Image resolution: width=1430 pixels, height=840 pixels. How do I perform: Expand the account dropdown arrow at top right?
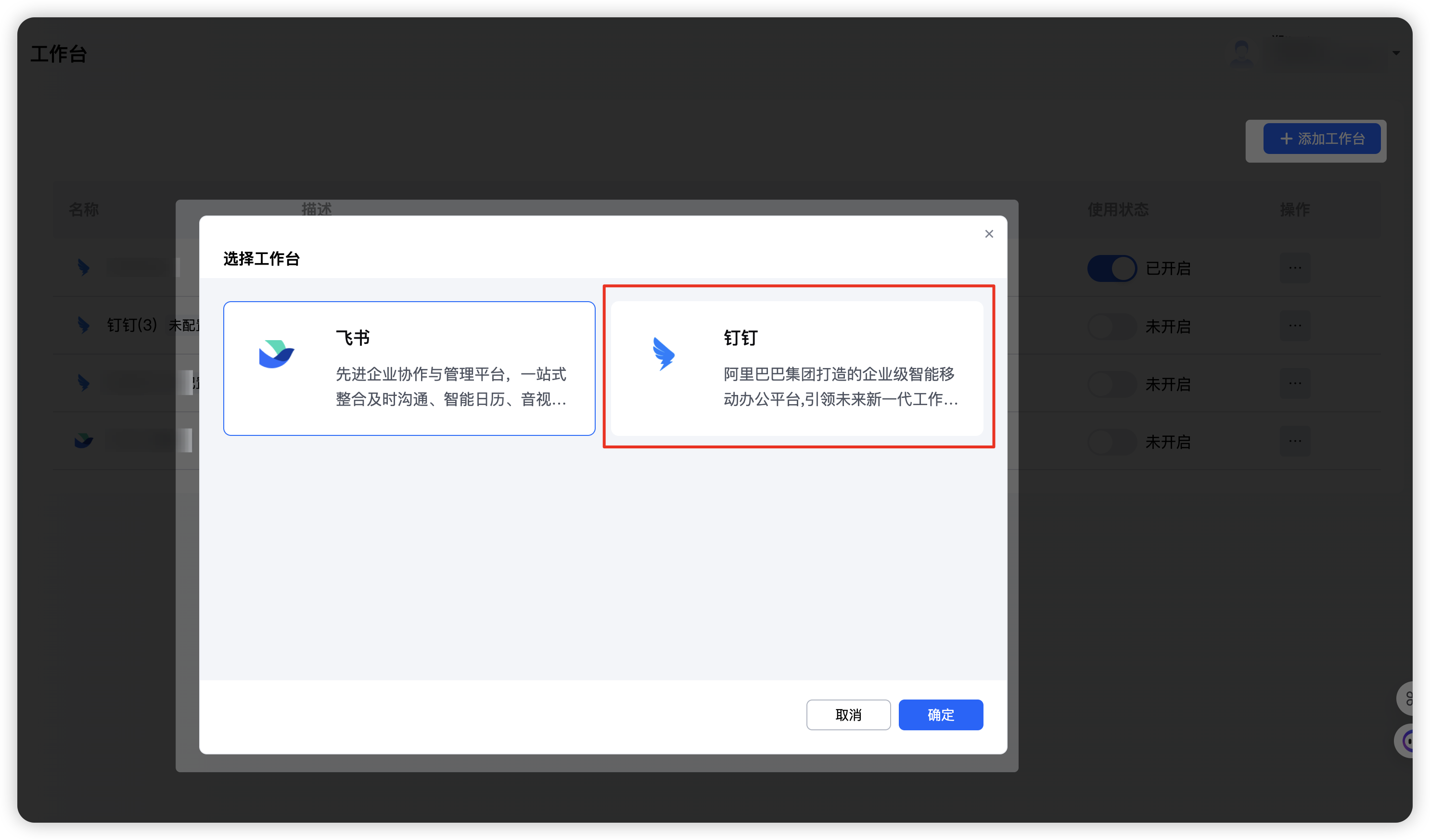(x=1396, y=53)
